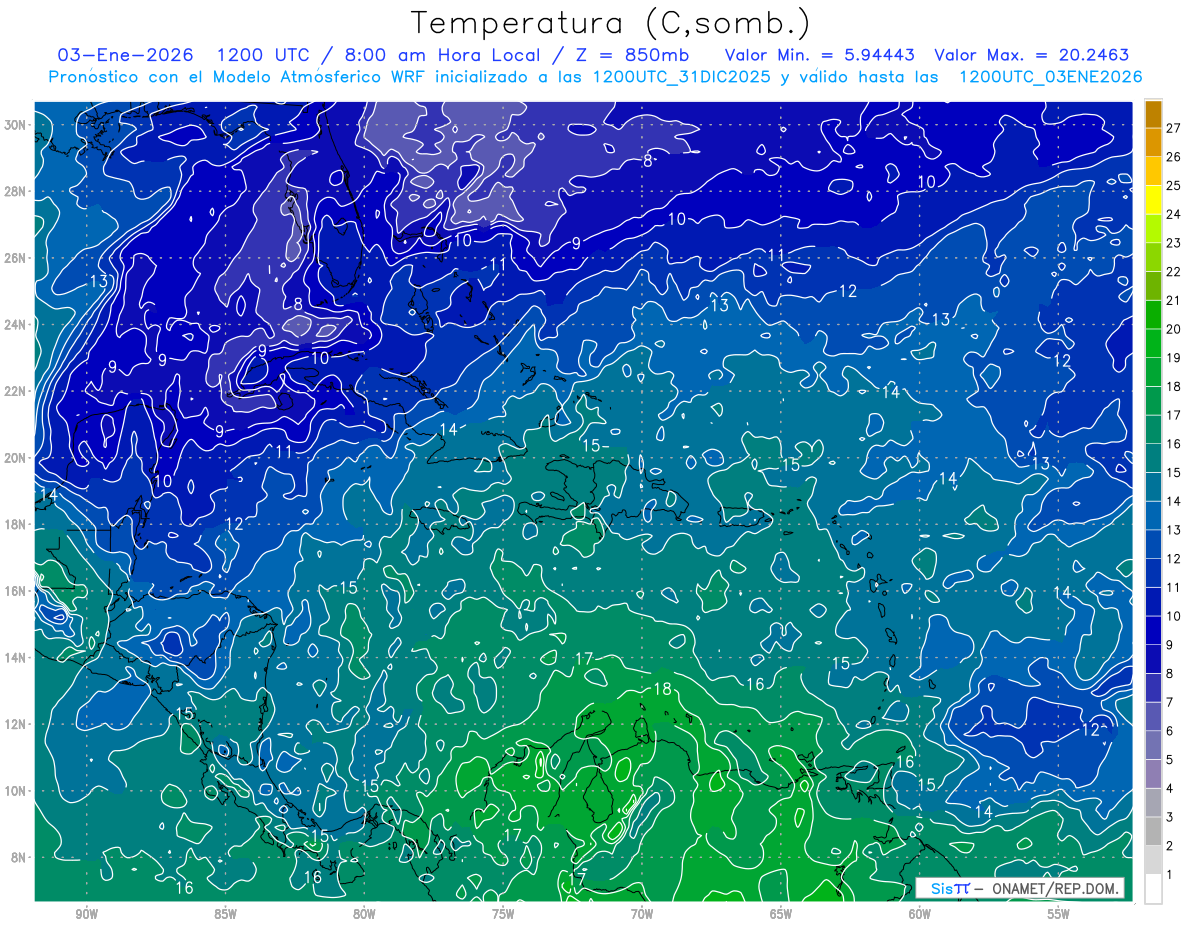Screen dimensions: 1200x927
Task: Click the "Sisπ" logo text
Action: coord(949,888)
